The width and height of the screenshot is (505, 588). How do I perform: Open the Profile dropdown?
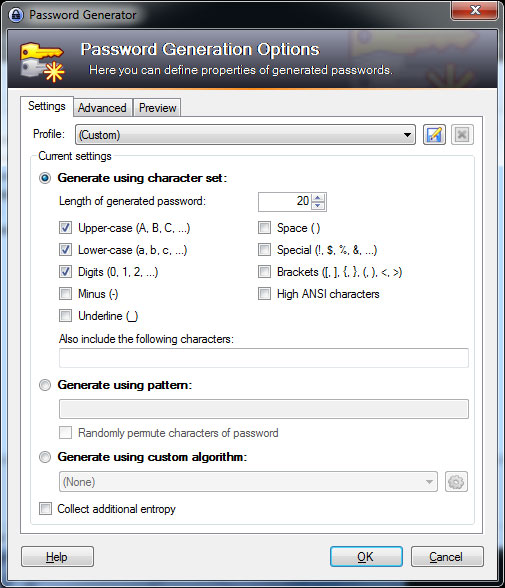tap(245, 135)
